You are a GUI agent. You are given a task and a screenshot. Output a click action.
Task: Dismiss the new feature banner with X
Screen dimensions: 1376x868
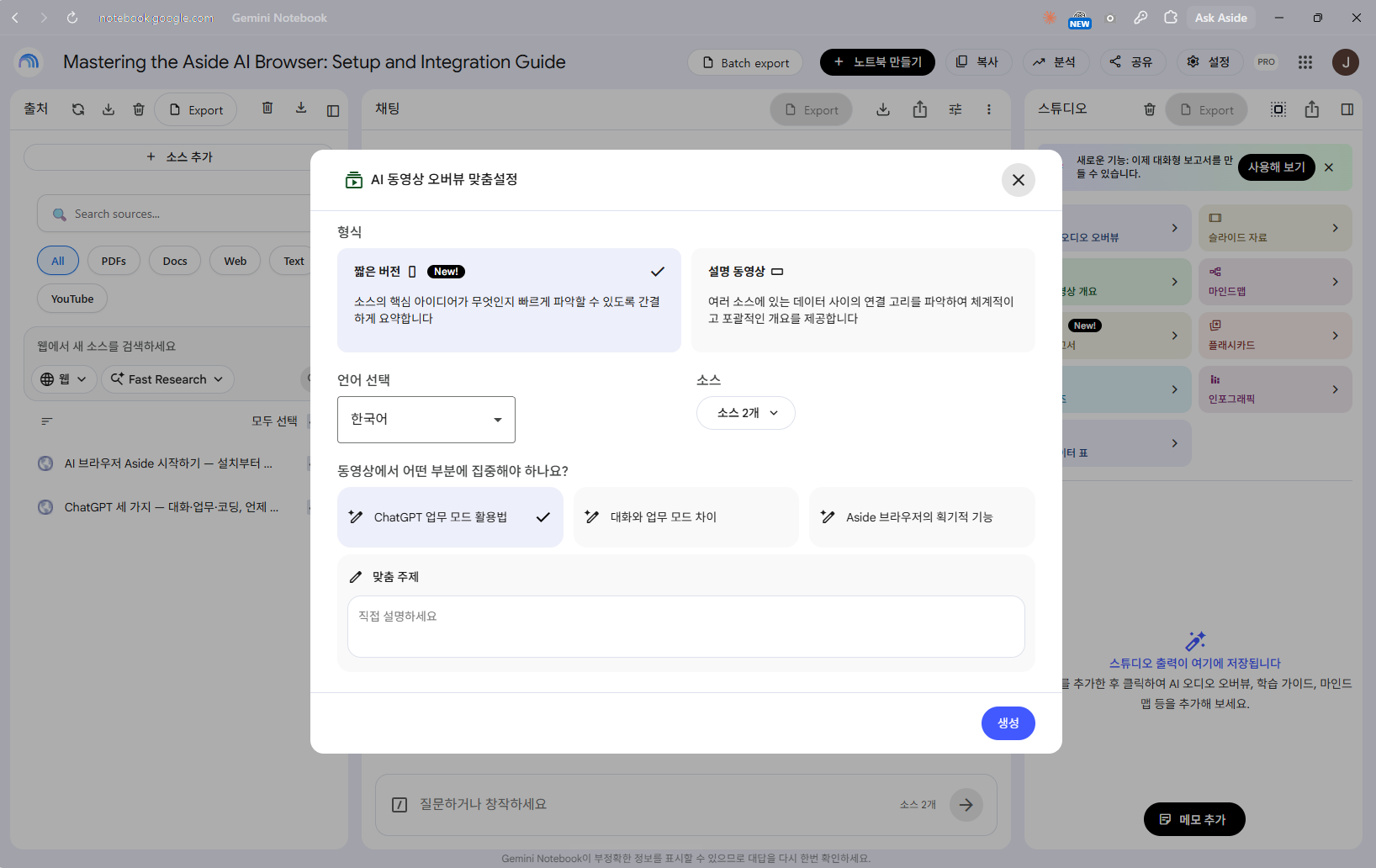point(1329,167)
